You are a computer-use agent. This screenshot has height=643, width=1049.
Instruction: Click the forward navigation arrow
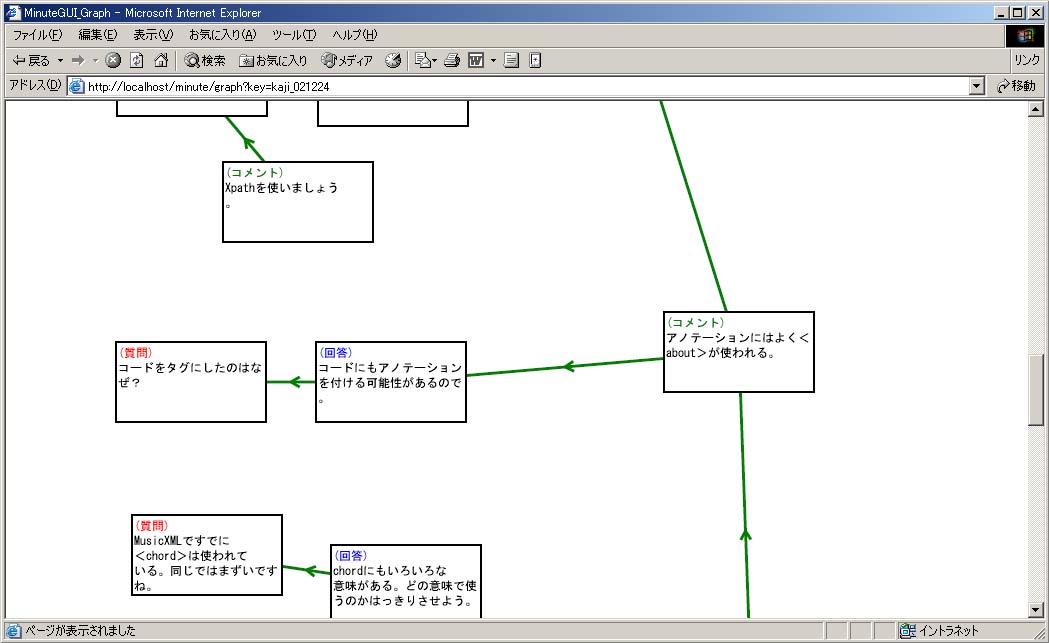(78, 61)
